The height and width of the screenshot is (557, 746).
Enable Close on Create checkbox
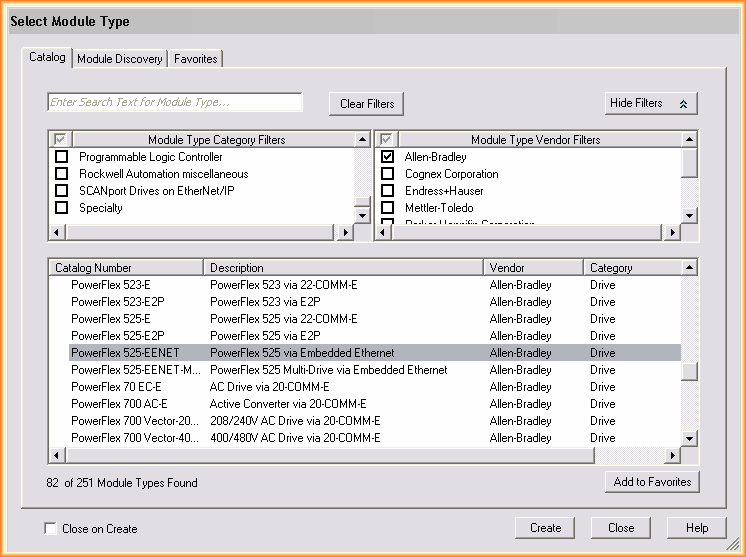coord(51,529)
